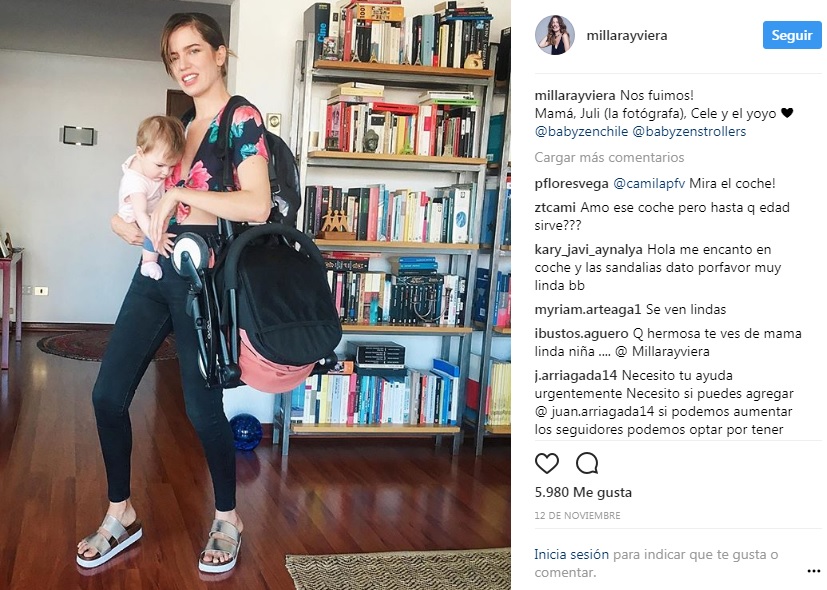Open the three-dot more options menu
Screen dimensions: 827x590
point(813,571)
